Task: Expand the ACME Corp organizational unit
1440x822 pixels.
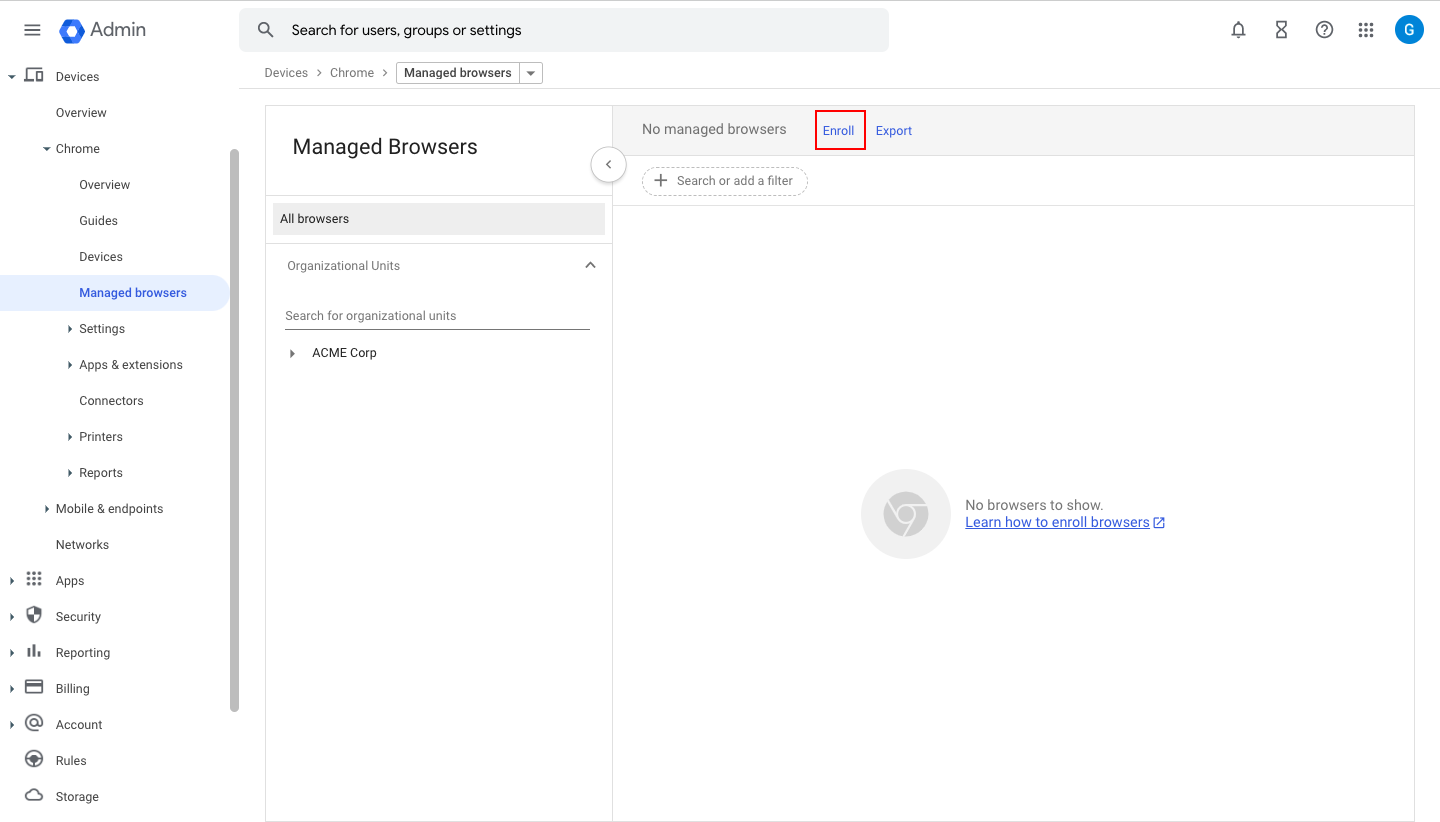Action: (292, 353)
